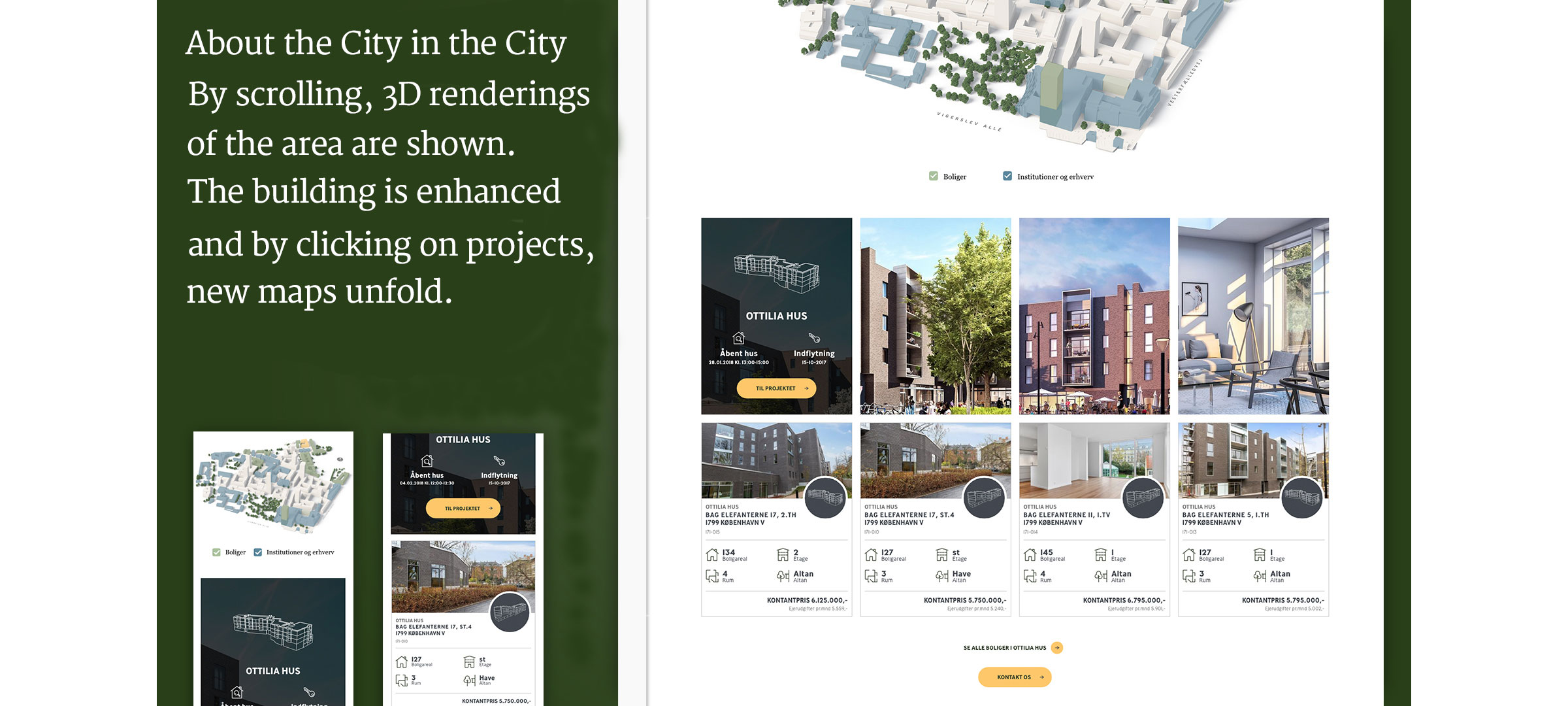This screenshot has width=1568, height=706.
Task: Click the Indflytning key icon on the desktop Ottilia Hus card
Action: click(814, 338)
